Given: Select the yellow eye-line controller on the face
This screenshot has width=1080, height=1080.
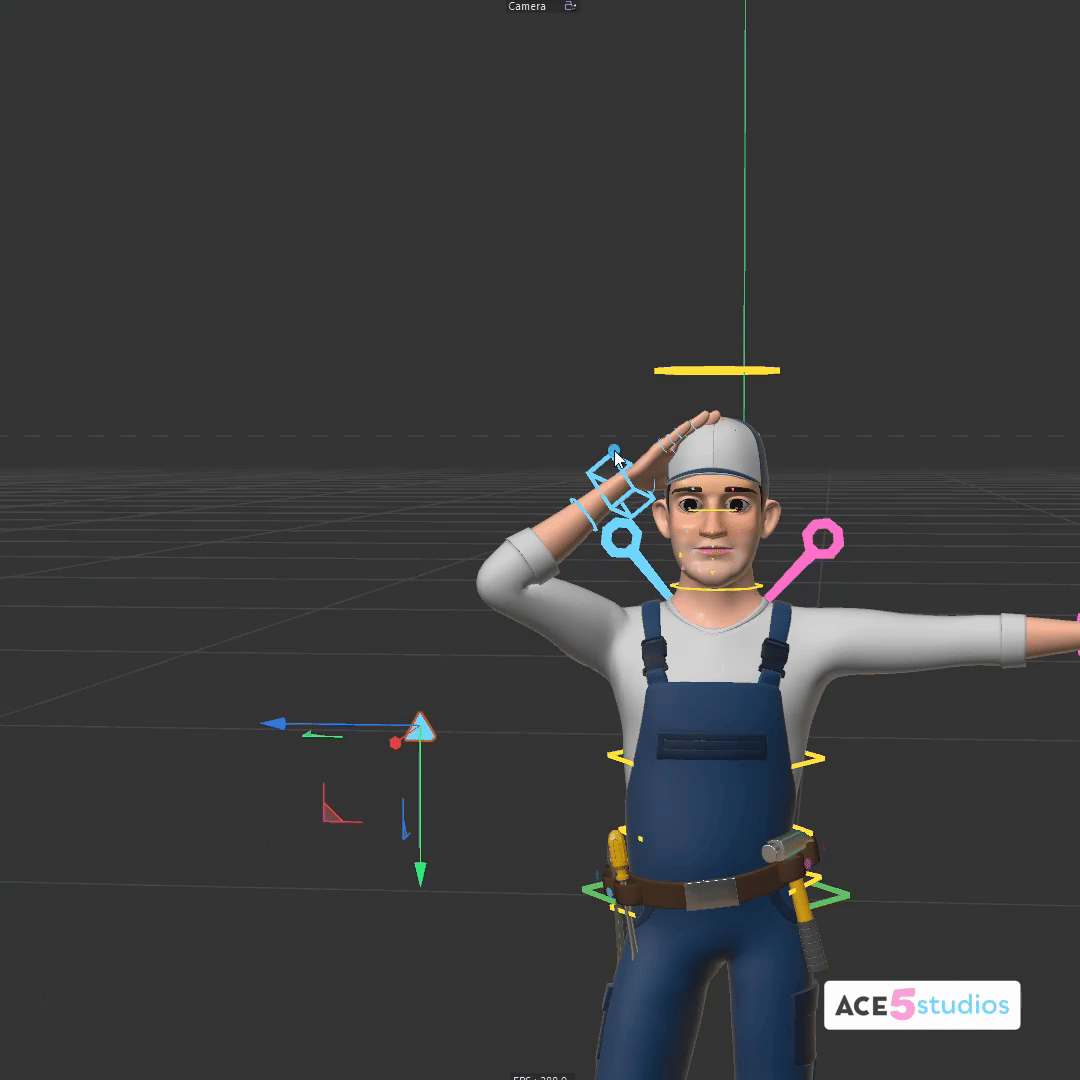Looking at the screenshot, I should 716,510.
